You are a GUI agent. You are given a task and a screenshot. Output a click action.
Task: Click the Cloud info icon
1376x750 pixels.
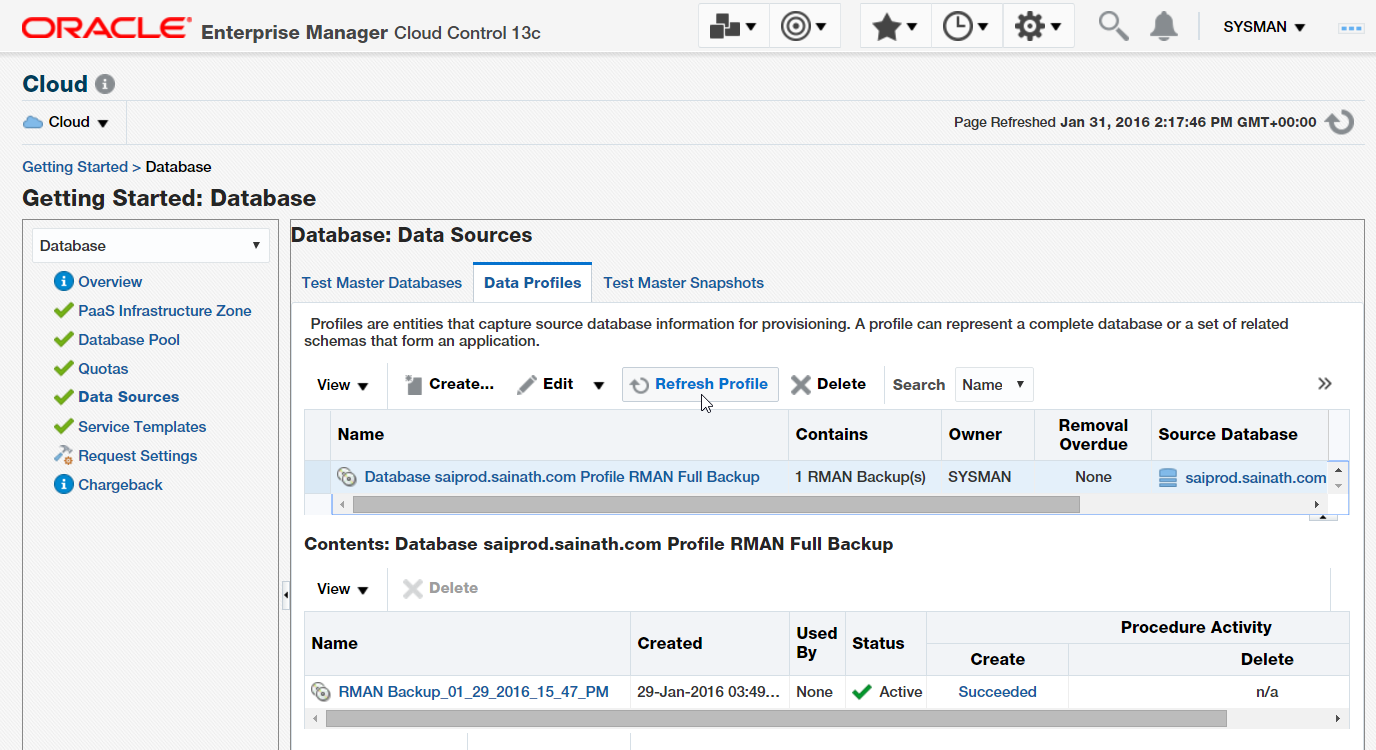tap(105, 85)
